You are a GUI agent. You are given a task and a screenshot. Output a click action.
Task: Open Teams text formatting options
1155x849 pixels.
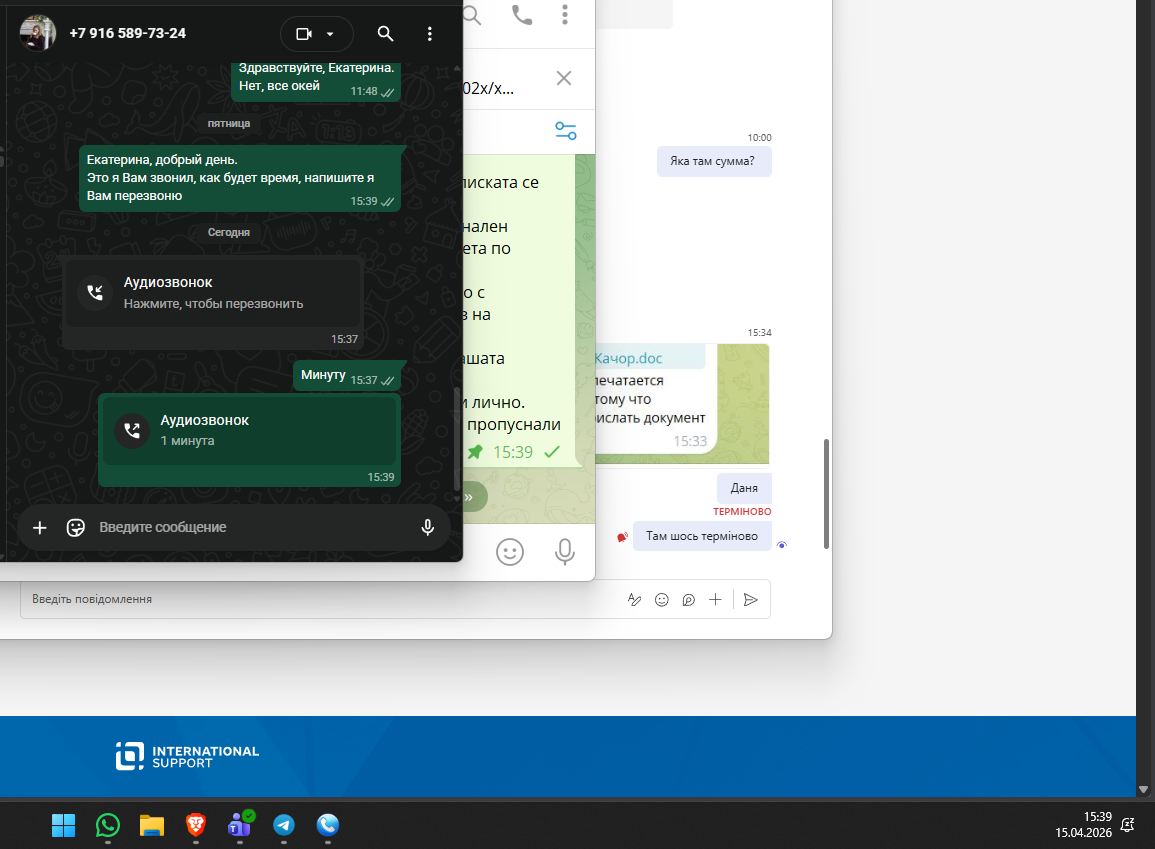point(634,600)
